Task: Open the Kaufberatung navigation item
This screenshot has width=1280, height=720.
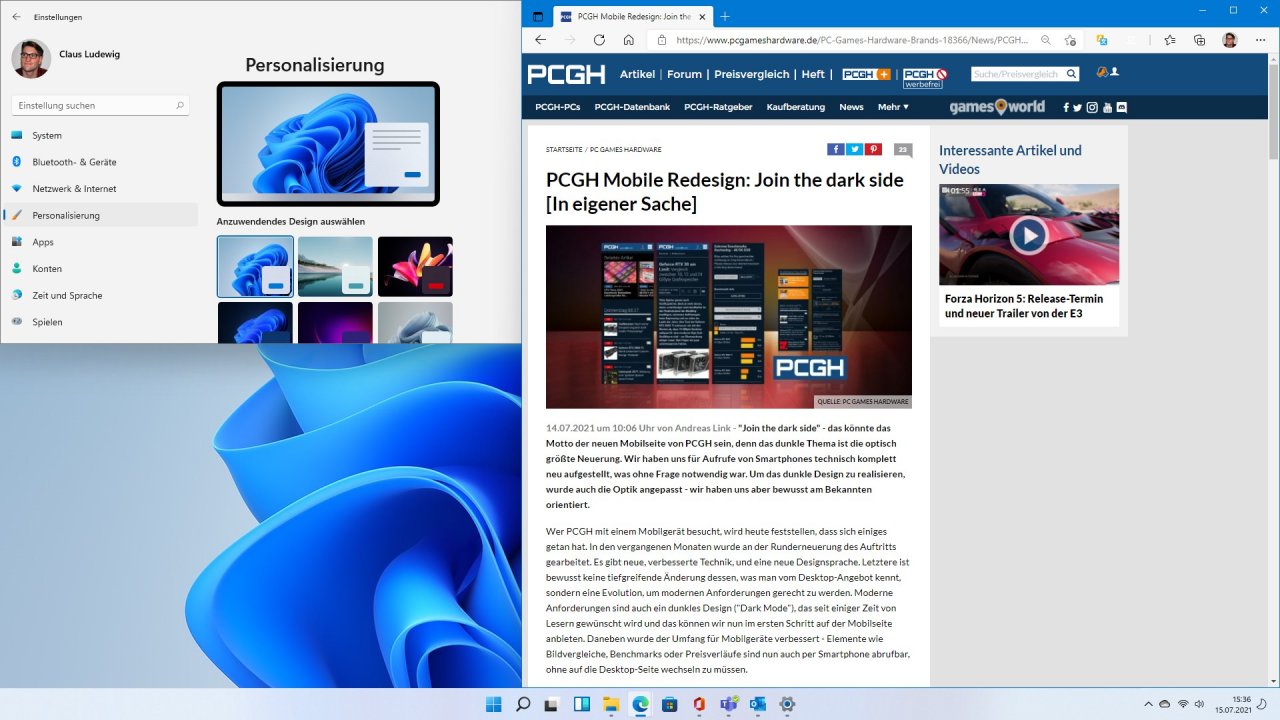Action: [x=796, y=107]
